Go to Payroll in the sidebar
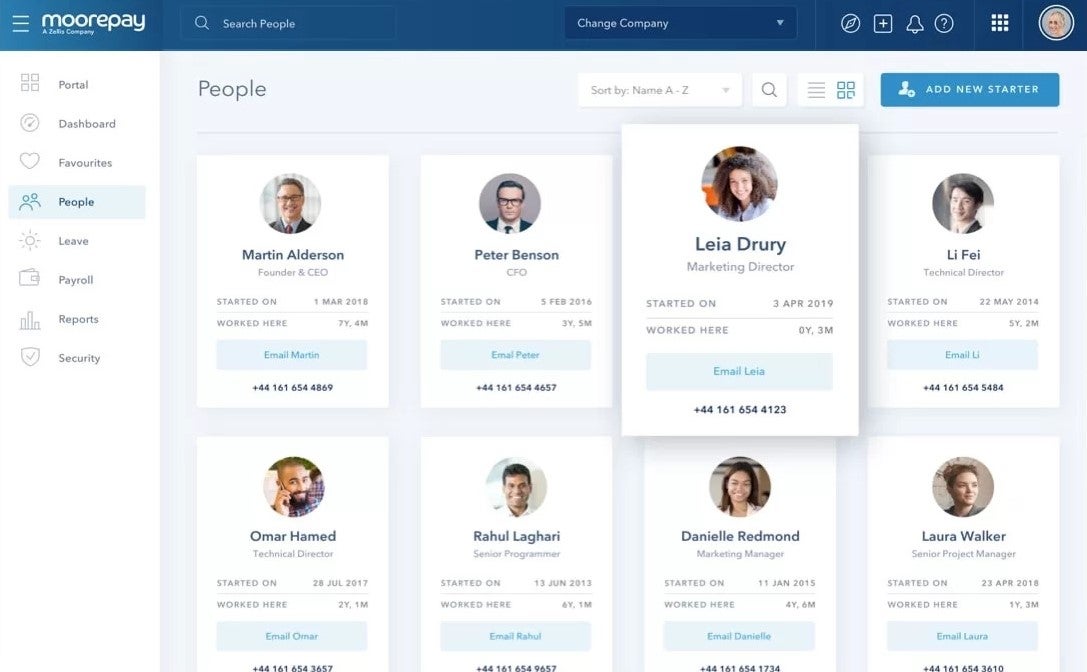This screenshot has width=1087, height=672. pyautogui.click(x=75, y=280)
